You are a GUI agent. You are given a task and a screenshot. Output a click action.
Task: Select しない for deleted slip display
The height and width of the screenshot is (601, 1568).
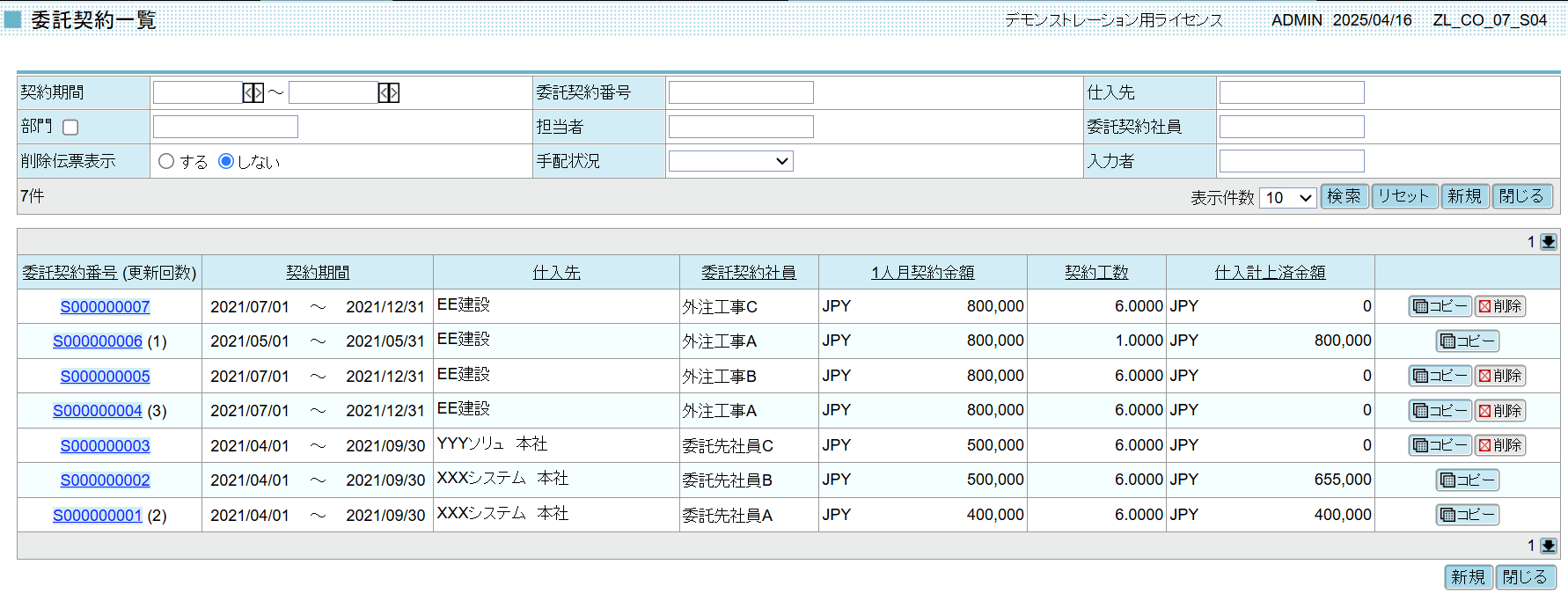point(226,161)
